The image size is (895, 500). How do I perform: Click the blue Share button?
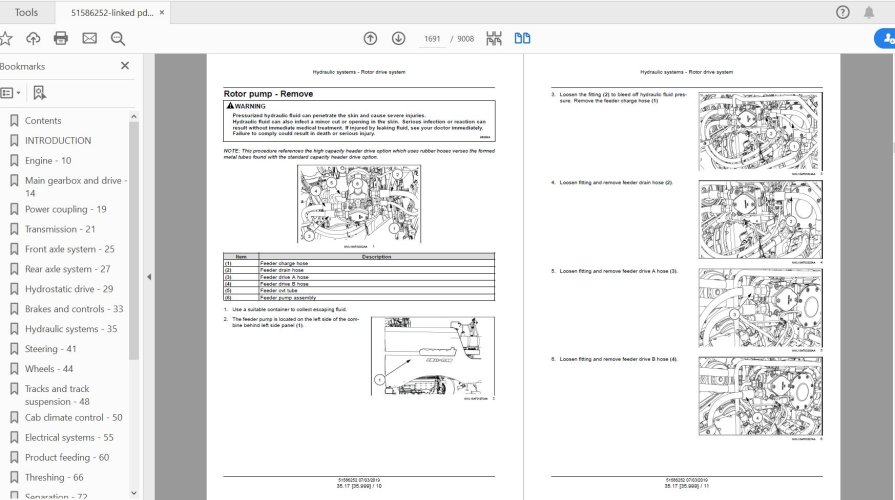tap(885, 38)
